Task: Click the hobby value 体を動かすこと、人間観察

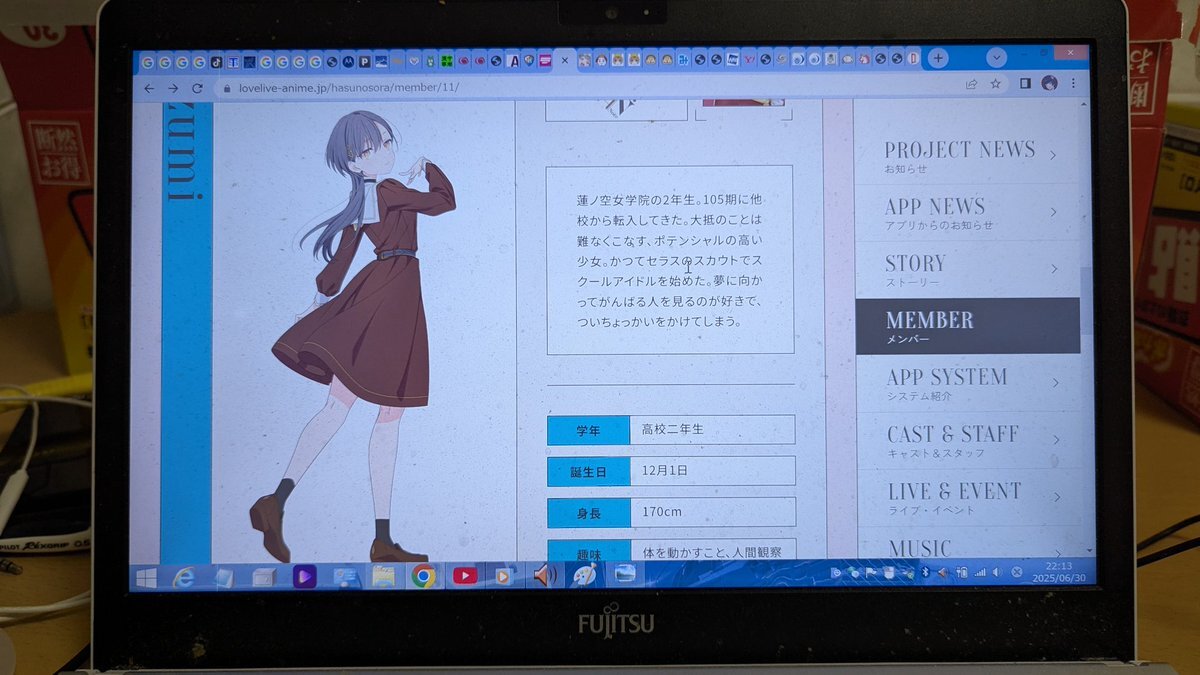Action: point(713,551)
